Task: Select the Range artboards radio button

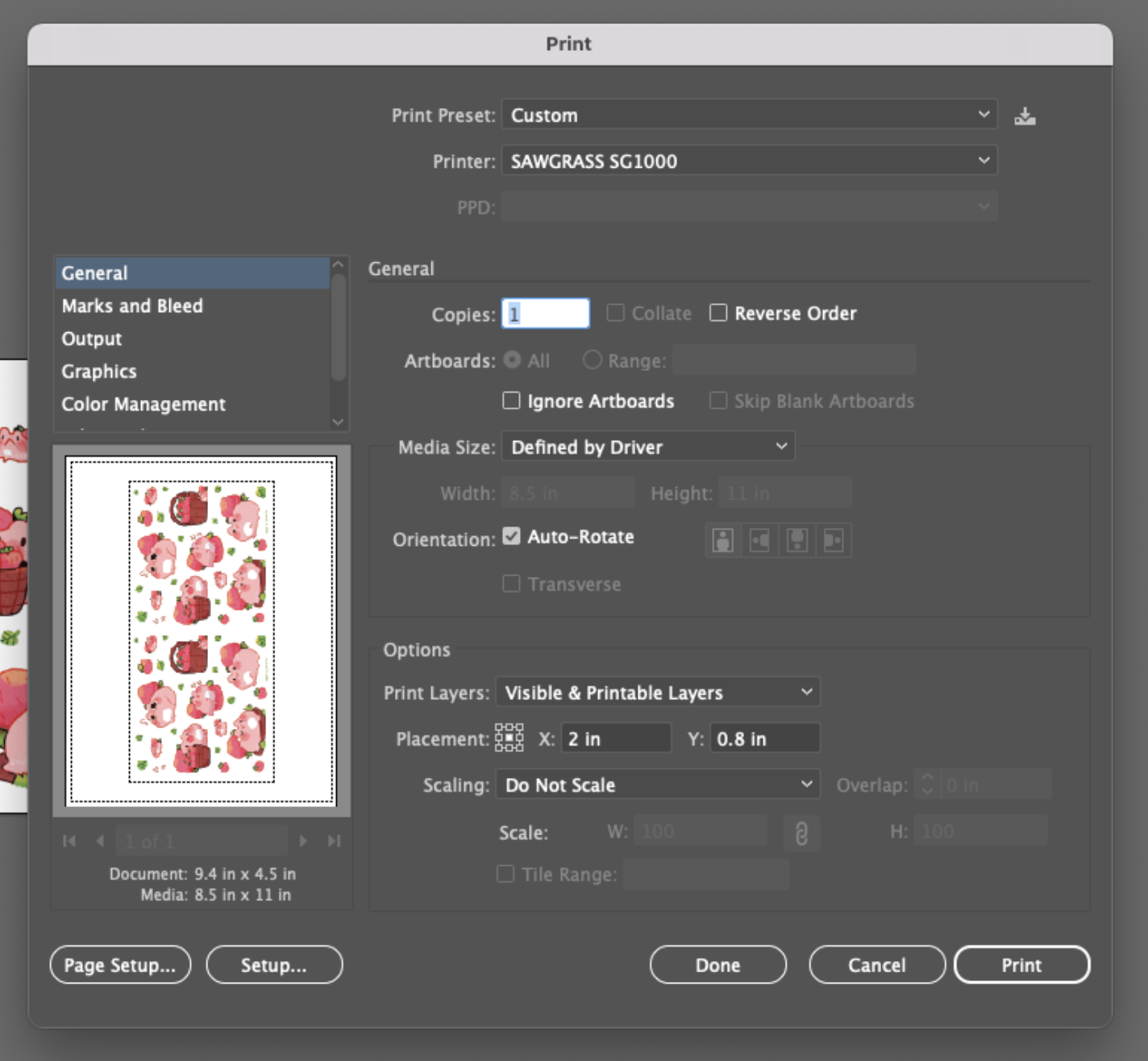Action: coord(592,360)
